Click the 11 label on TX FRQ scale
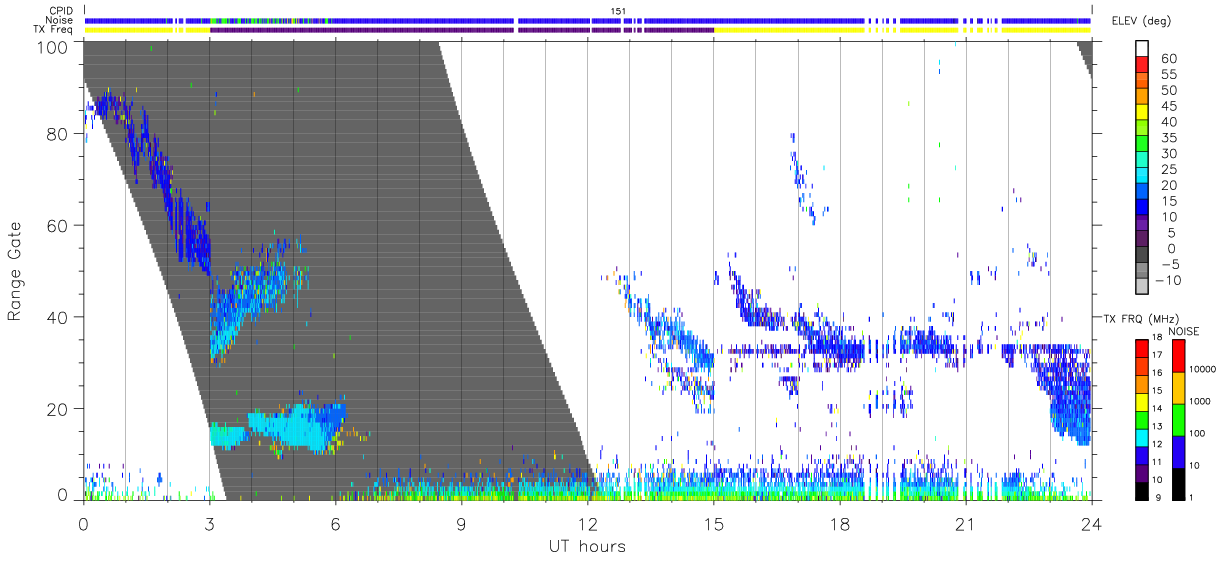 pos(1156,462)
